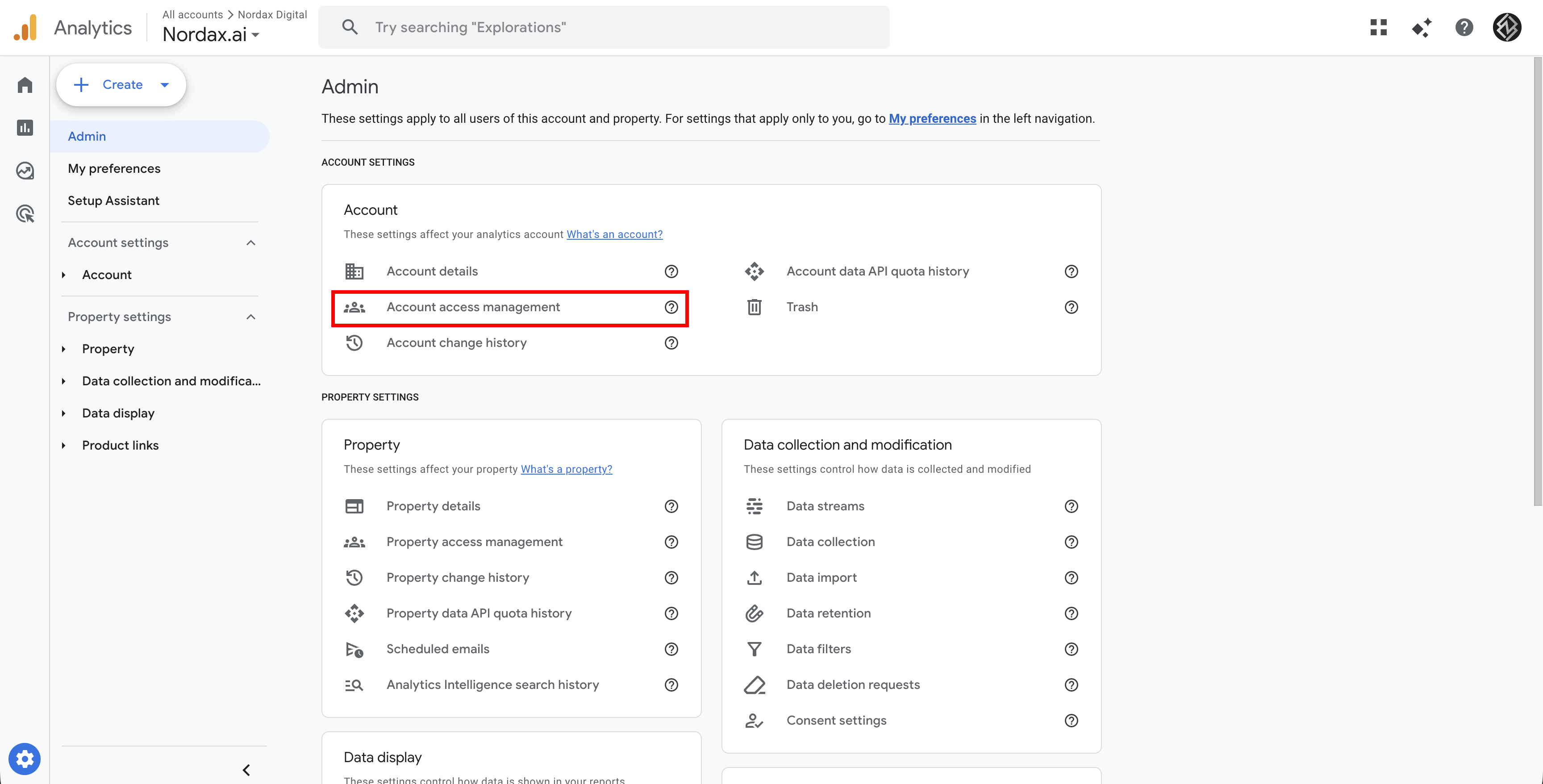The width and height of the screenshot is (1543, 784).
Task: Open the Explore icon in the sidebar
Action: click(24, 171)
